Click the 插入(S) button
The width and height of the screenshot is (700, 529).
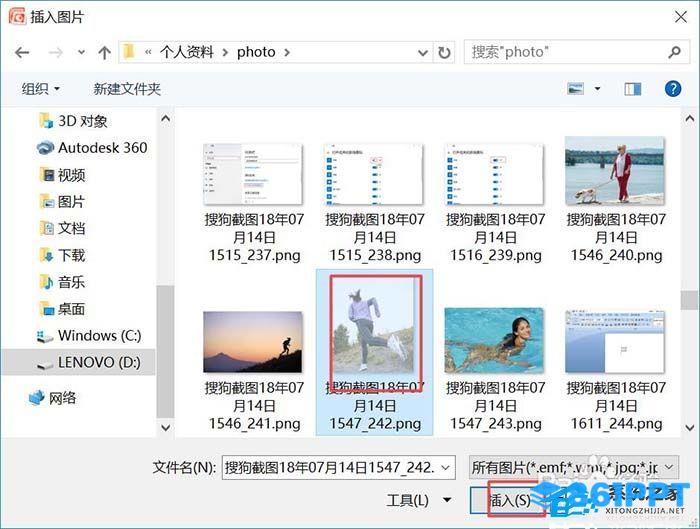[510, 500]
